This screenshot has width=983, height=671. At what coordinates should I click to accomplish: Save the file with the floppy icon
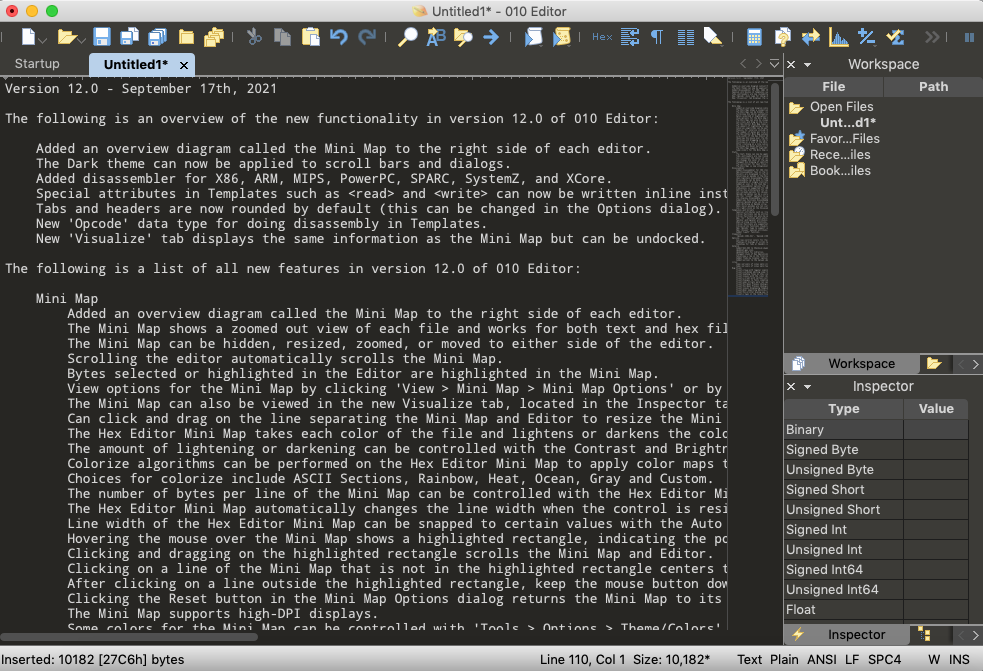click(x=102, y=37)
